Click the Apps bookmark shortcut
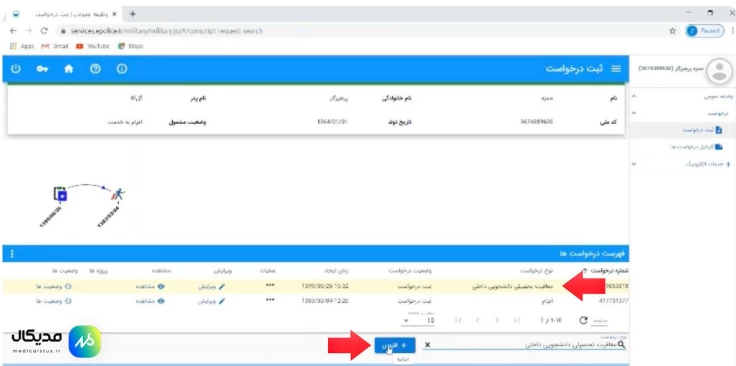This screenshot has height=366, width=736. click(21, 46)
